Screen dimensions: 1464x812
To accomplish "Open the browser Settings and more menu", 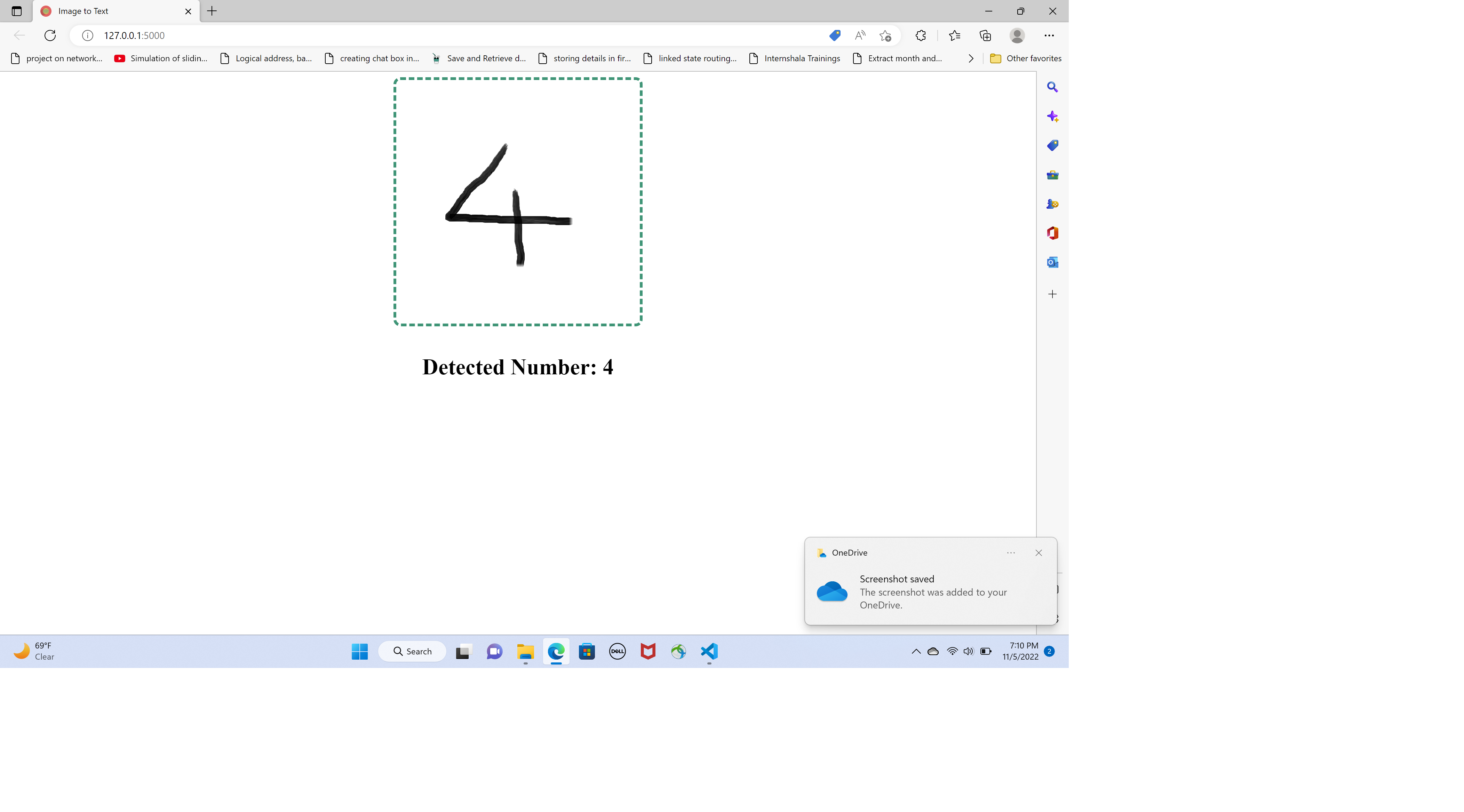I will click(x=1049, y=35).
